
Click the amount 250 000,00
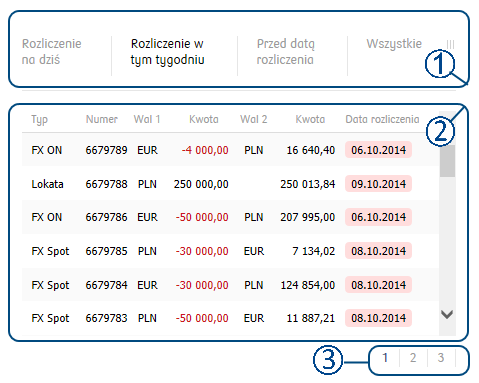tap(201, 184)
